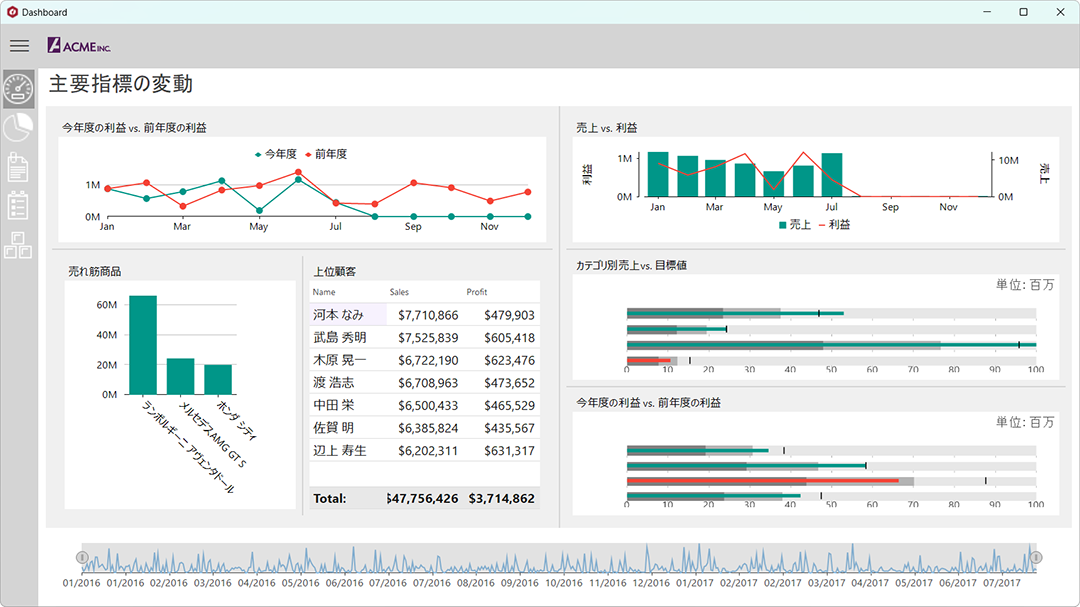
Task: Click the sales value $7,710,866
Action: [428, 315]
